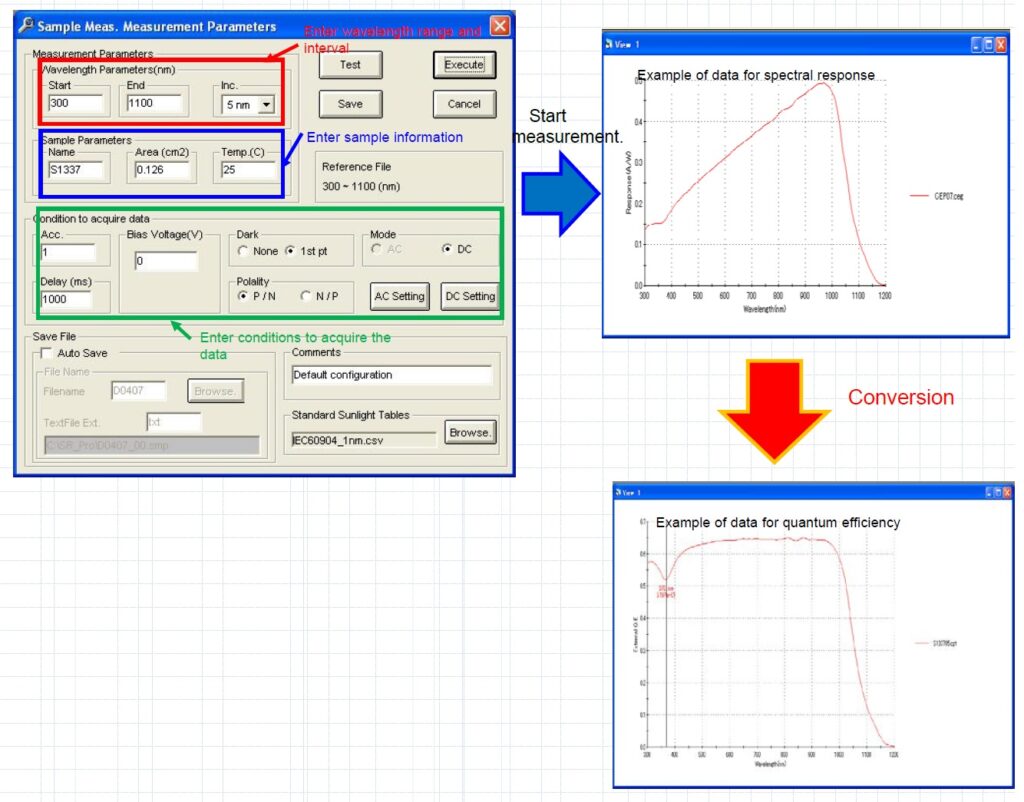The image size is (1024, 802).
Task: Click the quantum efficiency chart legend entry
Action: point(936,643)
